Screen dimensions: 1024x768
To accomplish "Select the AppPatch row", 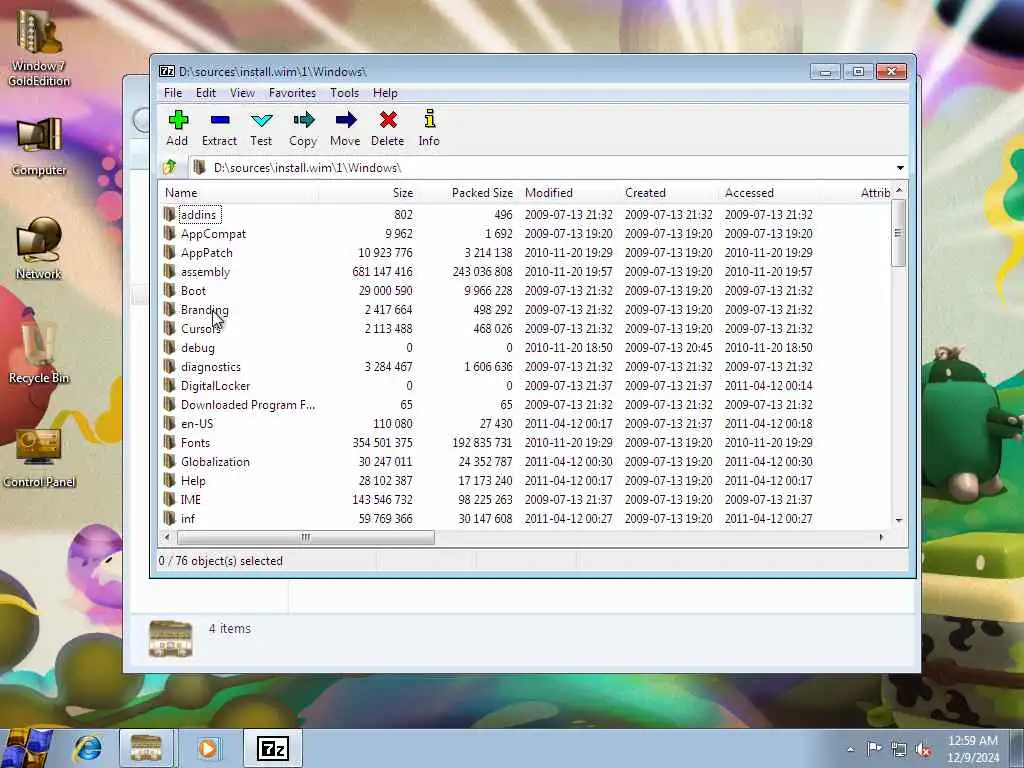I will coord(525,252).
